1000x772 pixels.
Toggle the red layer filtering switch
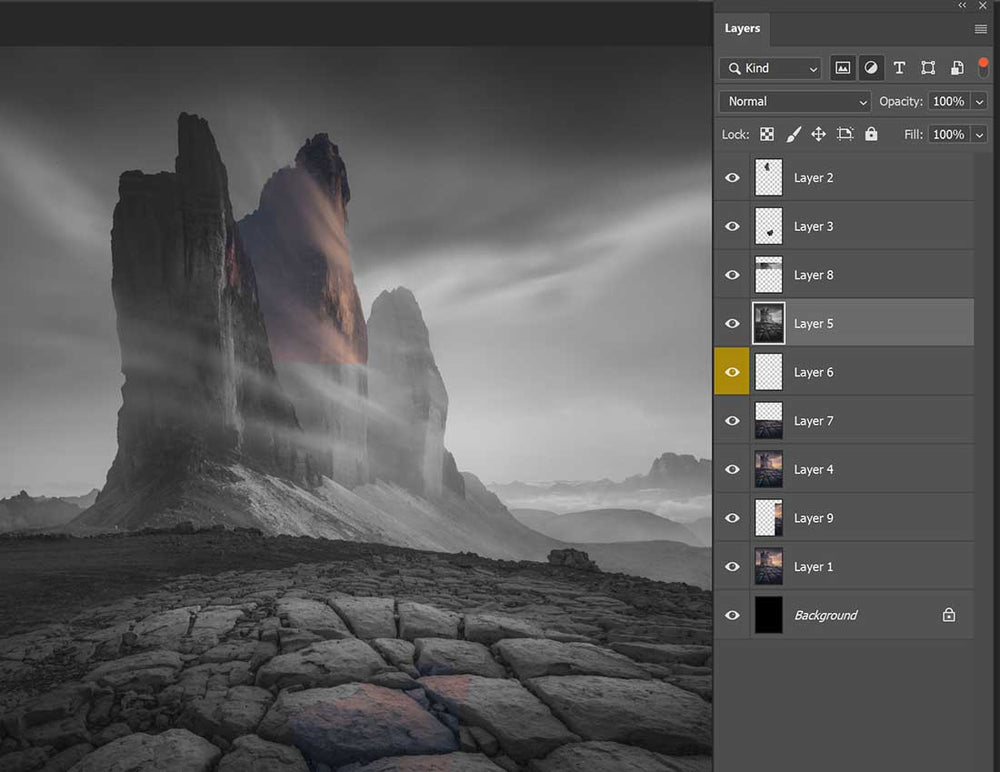coord(983,67)
